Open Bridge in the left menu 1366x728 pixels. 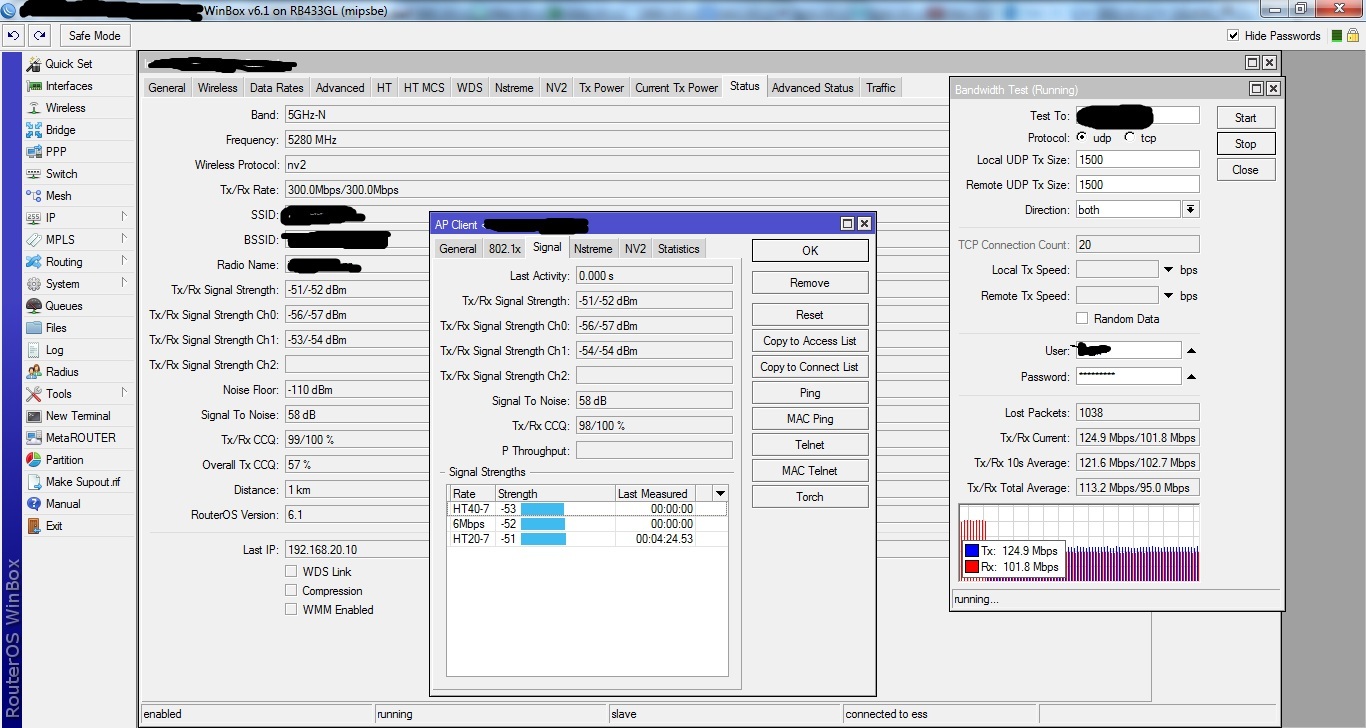[60, 130]
